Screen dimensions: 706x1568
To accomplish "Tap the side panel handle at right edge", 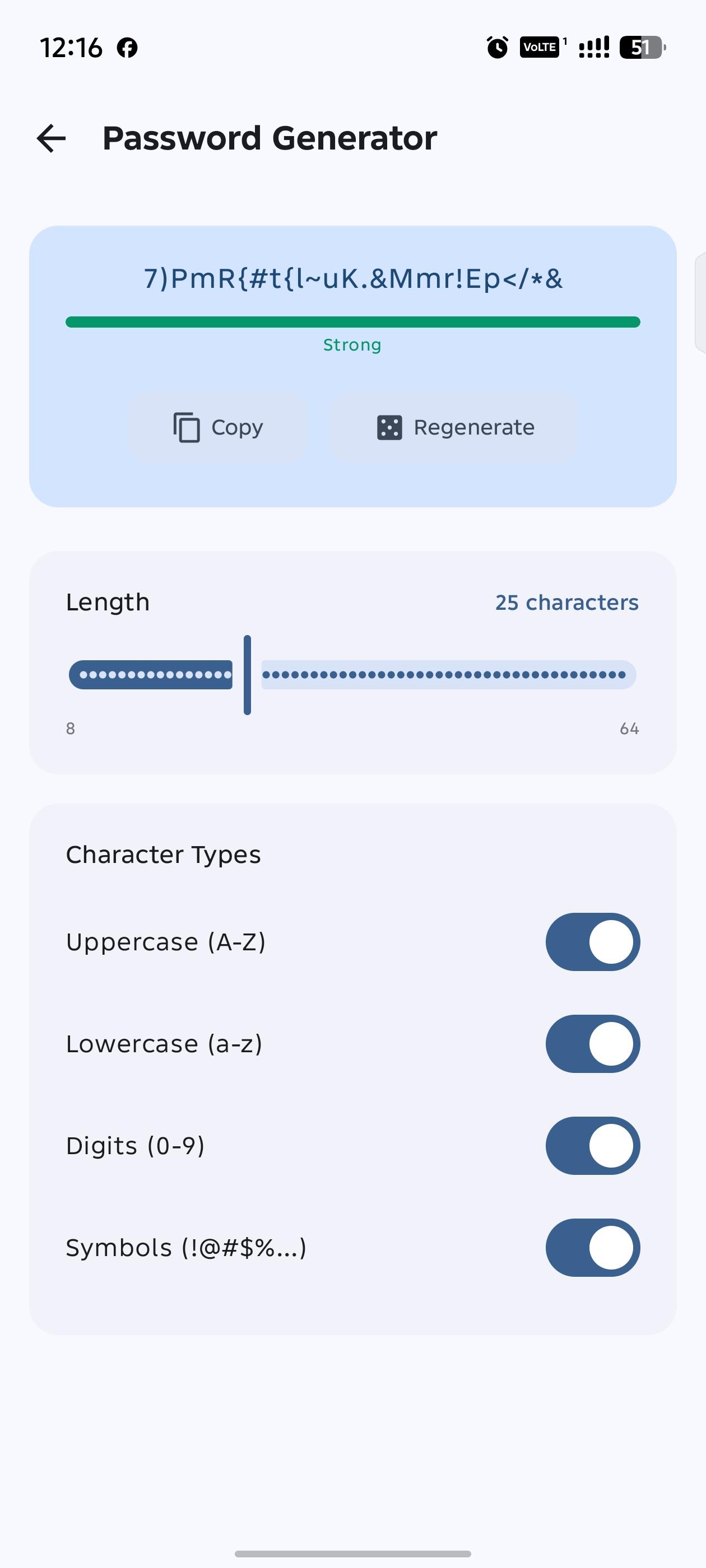I will pyautogui.click(x=700, y=301).
